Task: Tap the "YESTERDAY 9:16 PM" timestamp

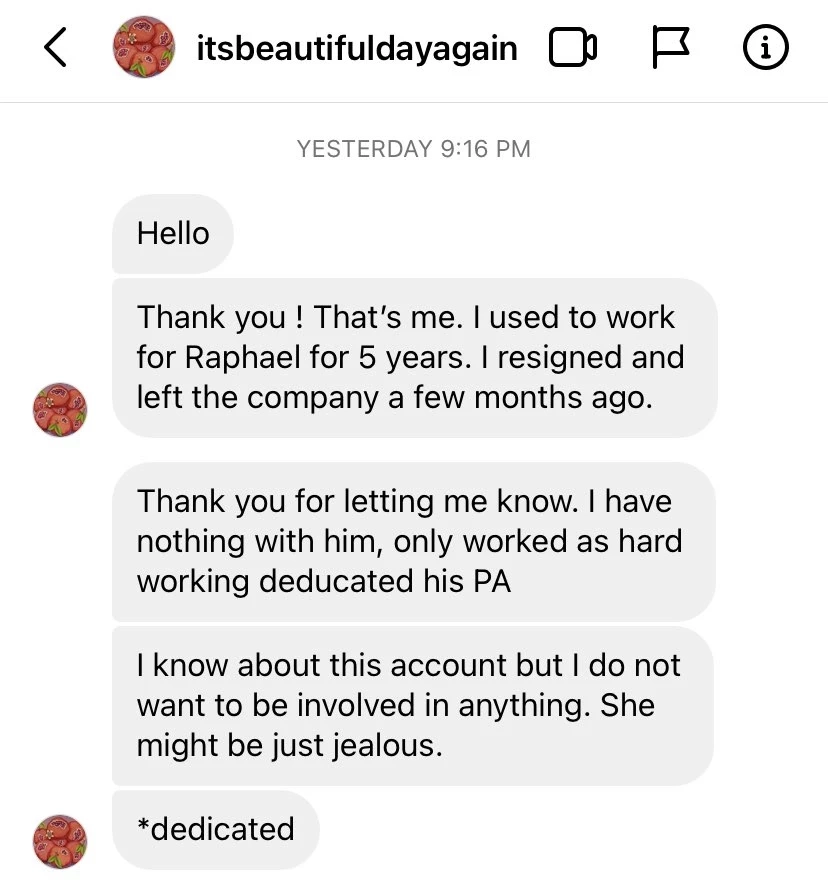Action: 414,150
